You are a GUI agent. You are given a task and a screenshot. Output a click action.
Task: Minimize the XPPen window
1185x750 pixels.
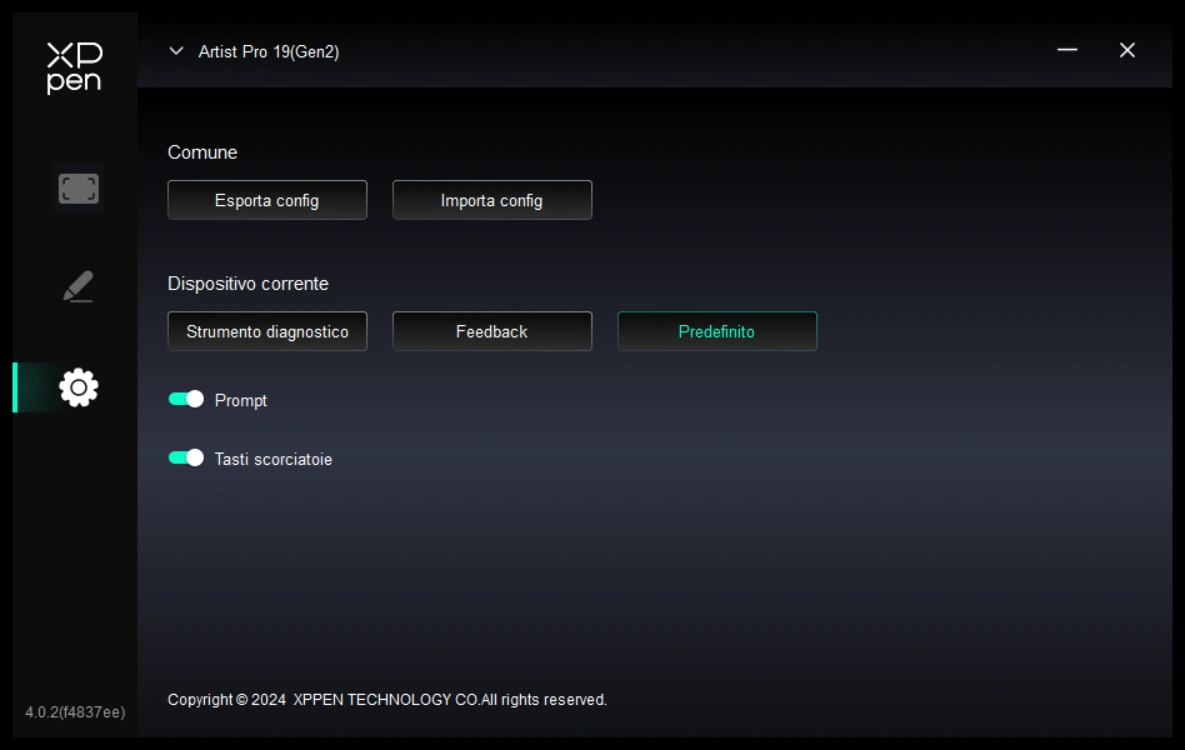tap(1067, 50)
